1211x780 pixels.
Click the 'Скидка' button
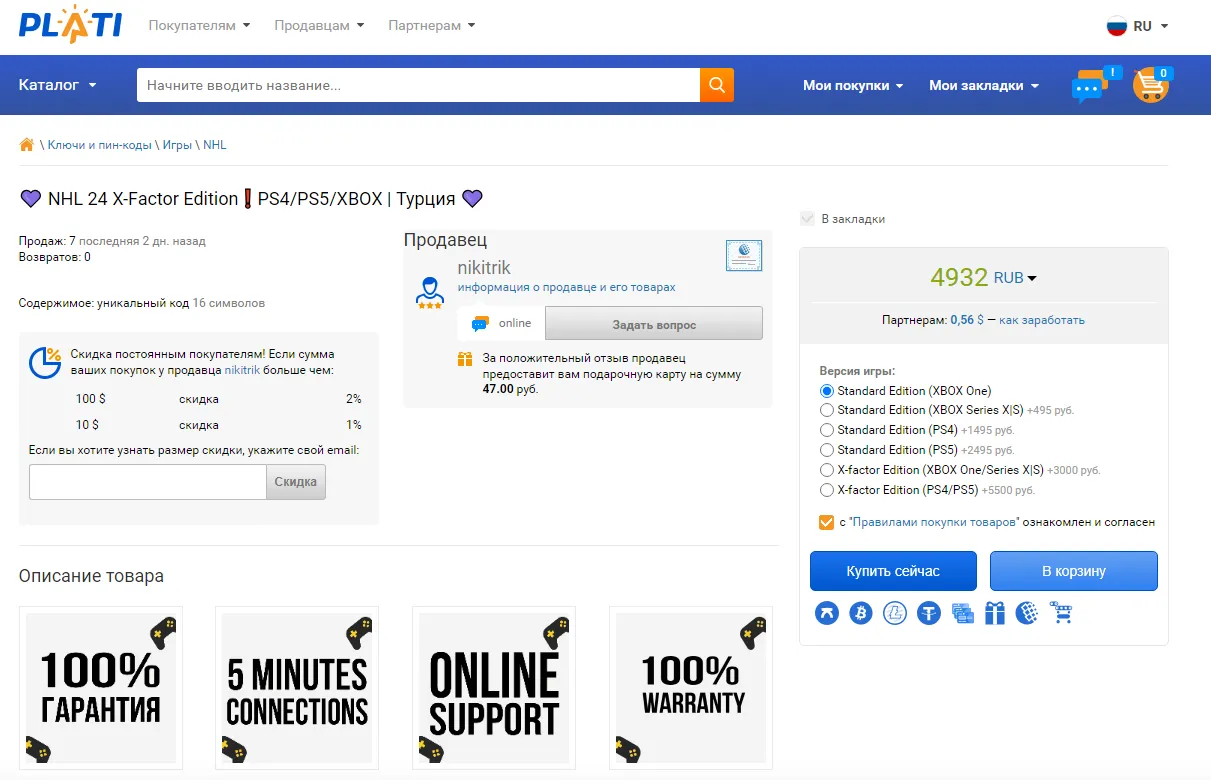click(296, 482)
